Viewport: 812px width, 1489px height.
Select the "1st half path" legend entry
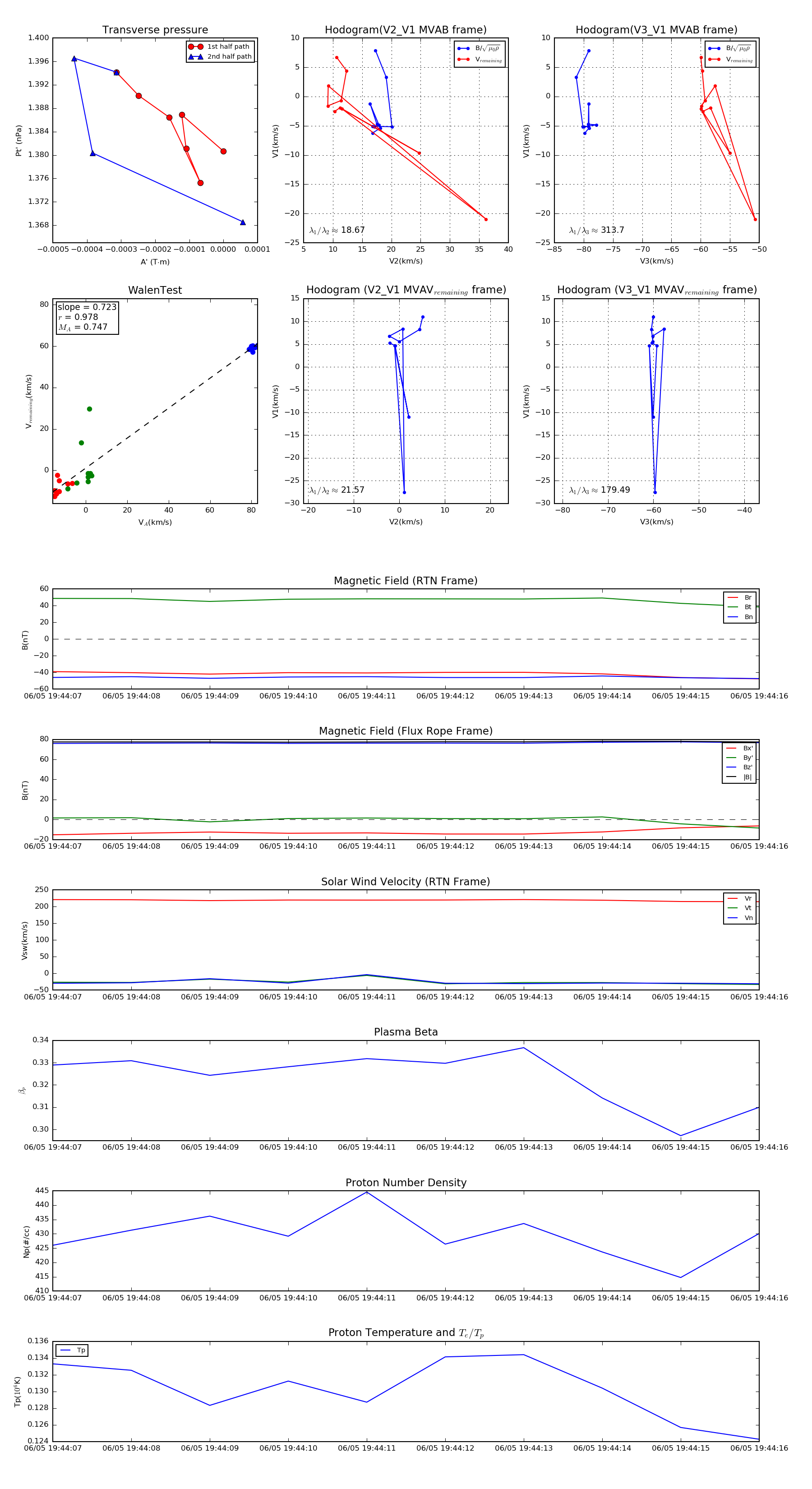[220, 47]
